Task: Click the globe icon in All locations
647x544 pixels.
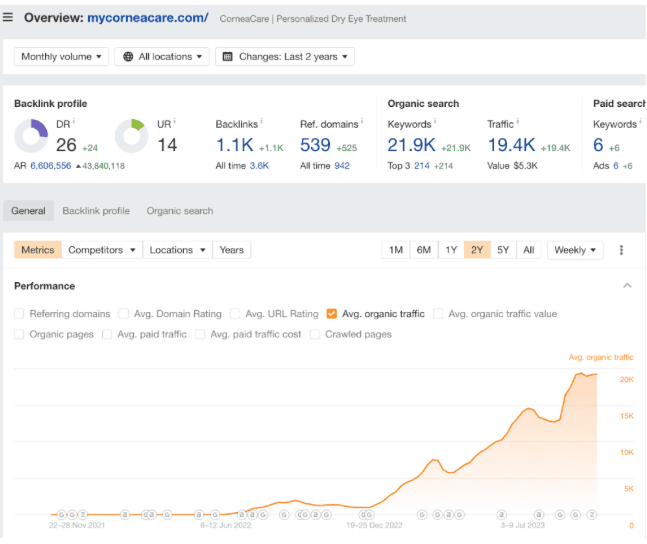Action: pyautogui.click(x=128, y=57)
